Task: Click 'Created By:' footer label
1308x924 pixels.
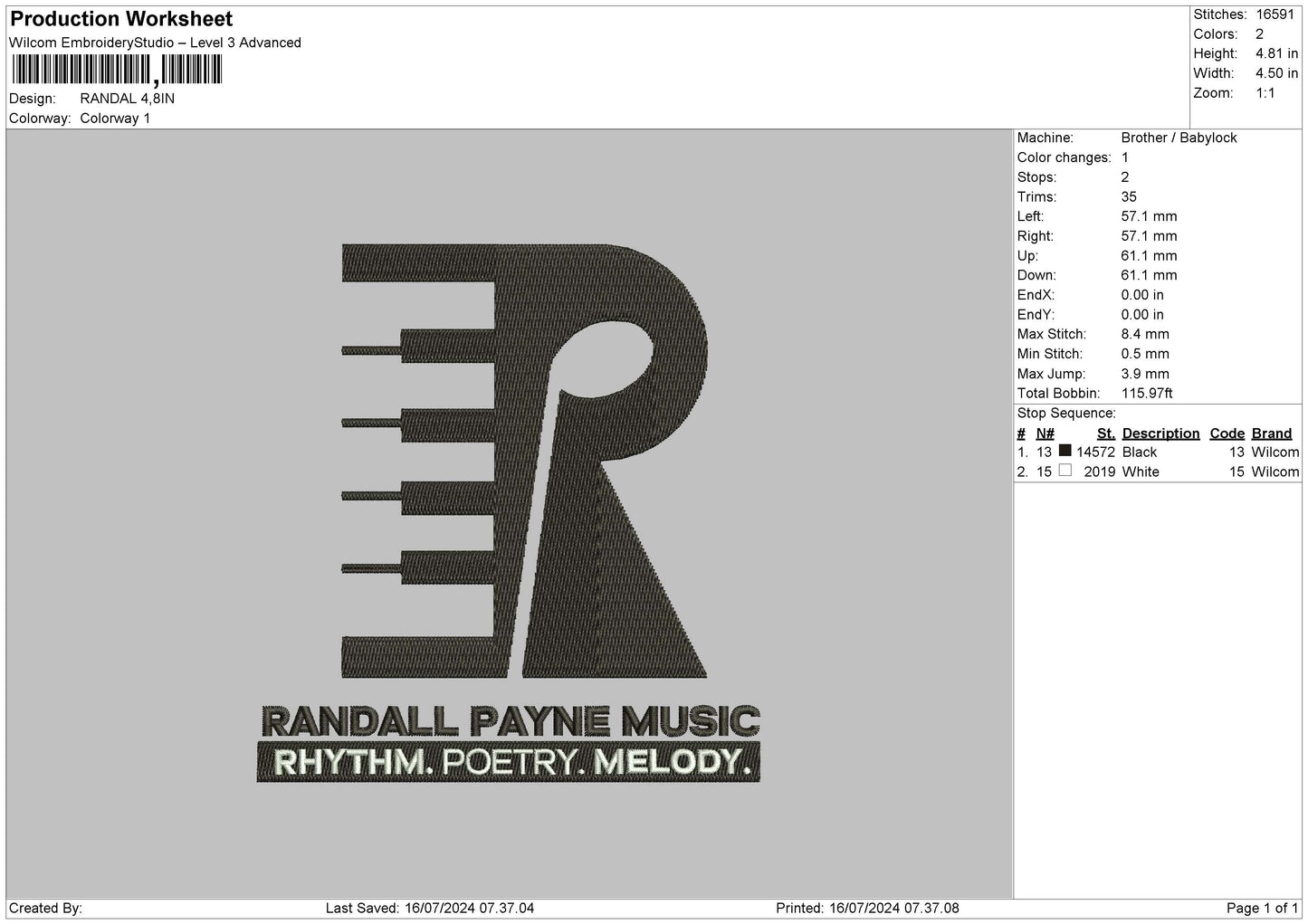Action: click(45, 909)
